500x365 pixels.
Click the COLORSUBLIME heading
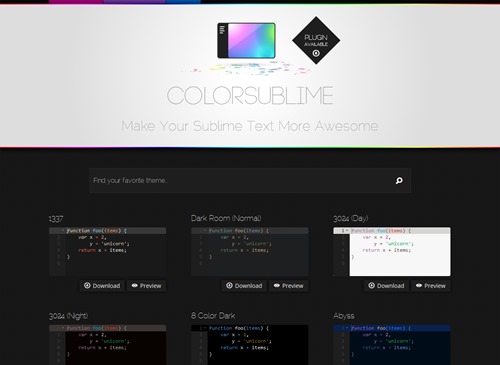250,96
